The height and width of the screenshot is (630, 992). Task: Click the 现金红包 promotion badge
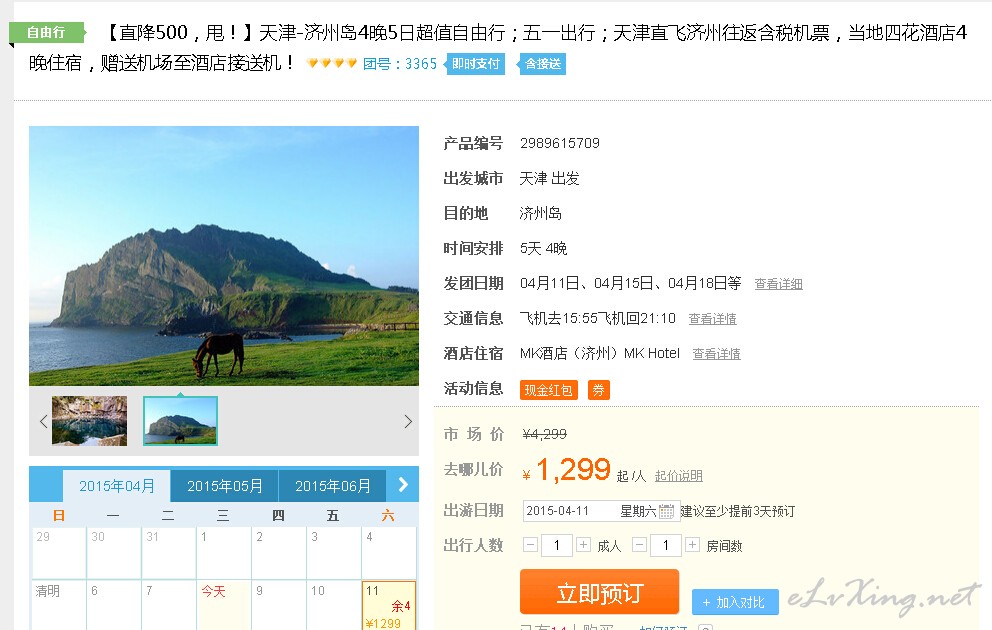point(549,390)
